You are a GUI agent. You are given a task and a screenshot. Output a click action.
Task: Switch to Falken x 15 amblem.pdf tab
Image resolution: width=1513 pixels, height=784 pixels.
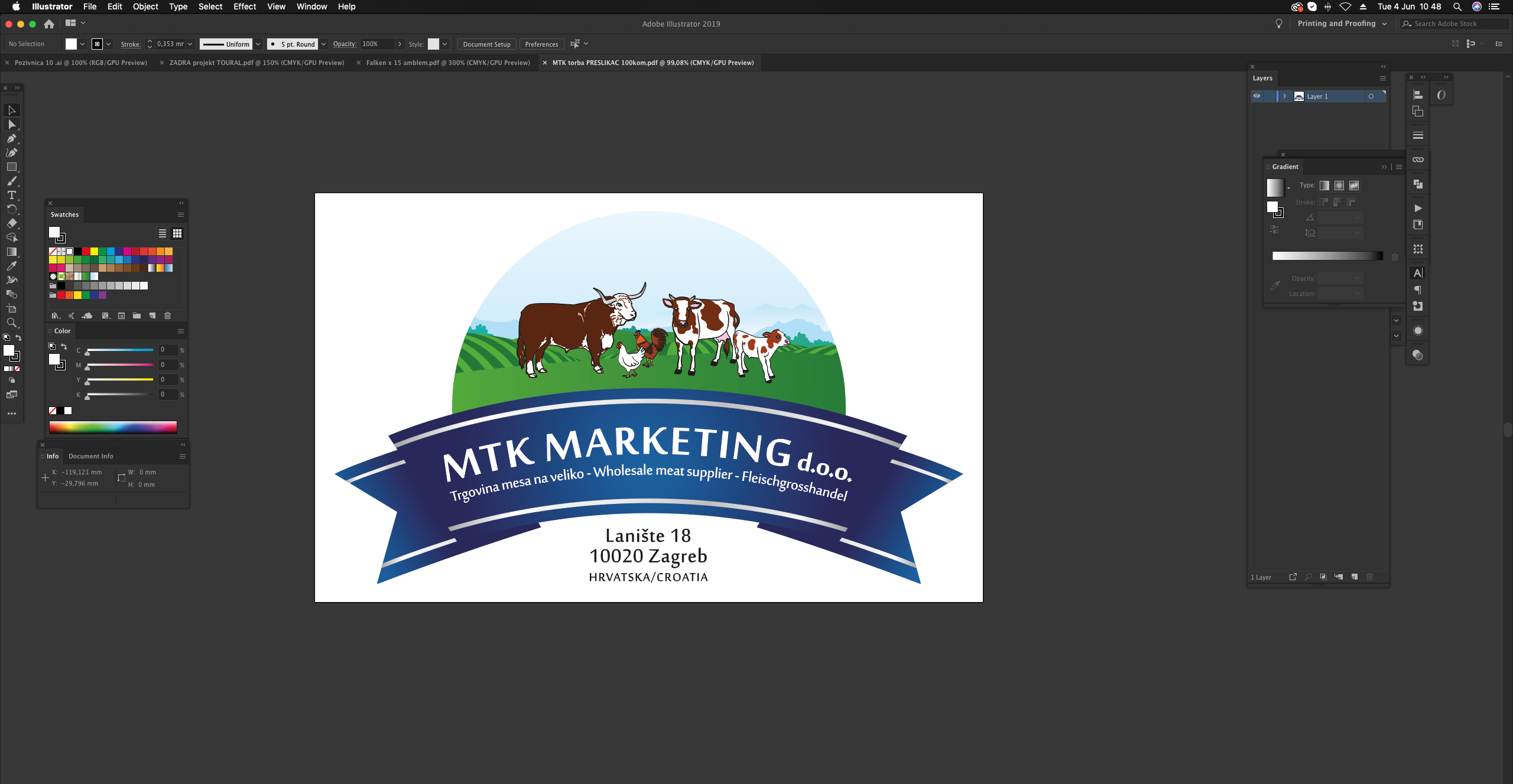(448, 63)
